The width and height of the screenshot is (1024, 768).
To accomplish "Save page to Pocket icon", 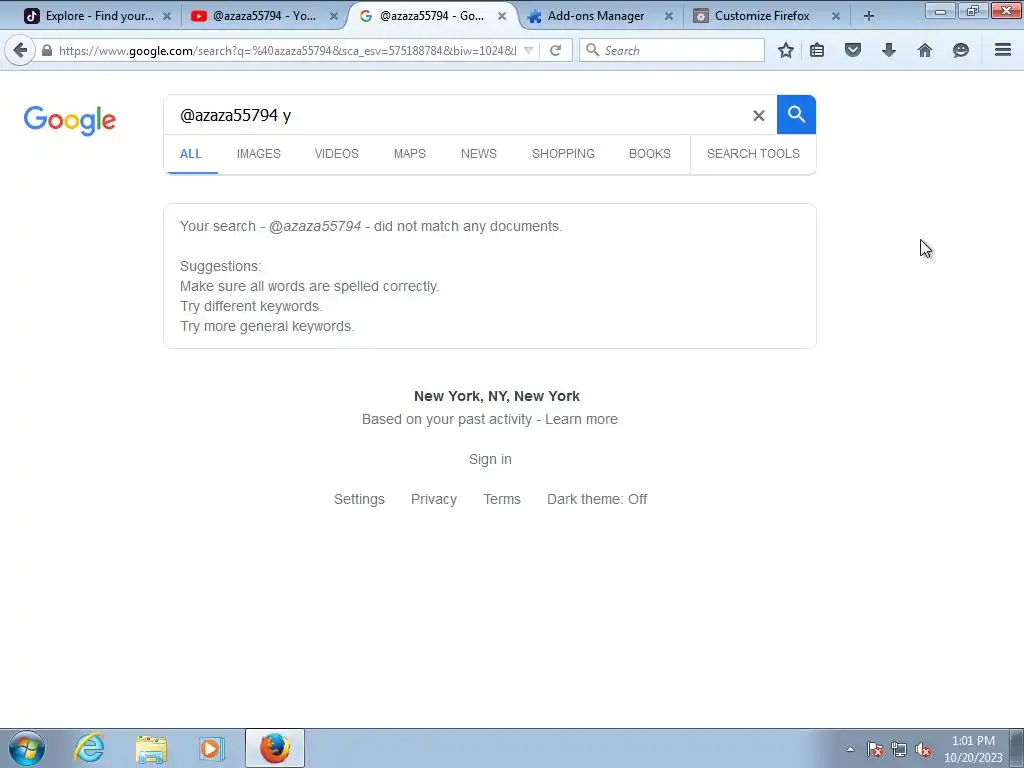I will [853, 50].
